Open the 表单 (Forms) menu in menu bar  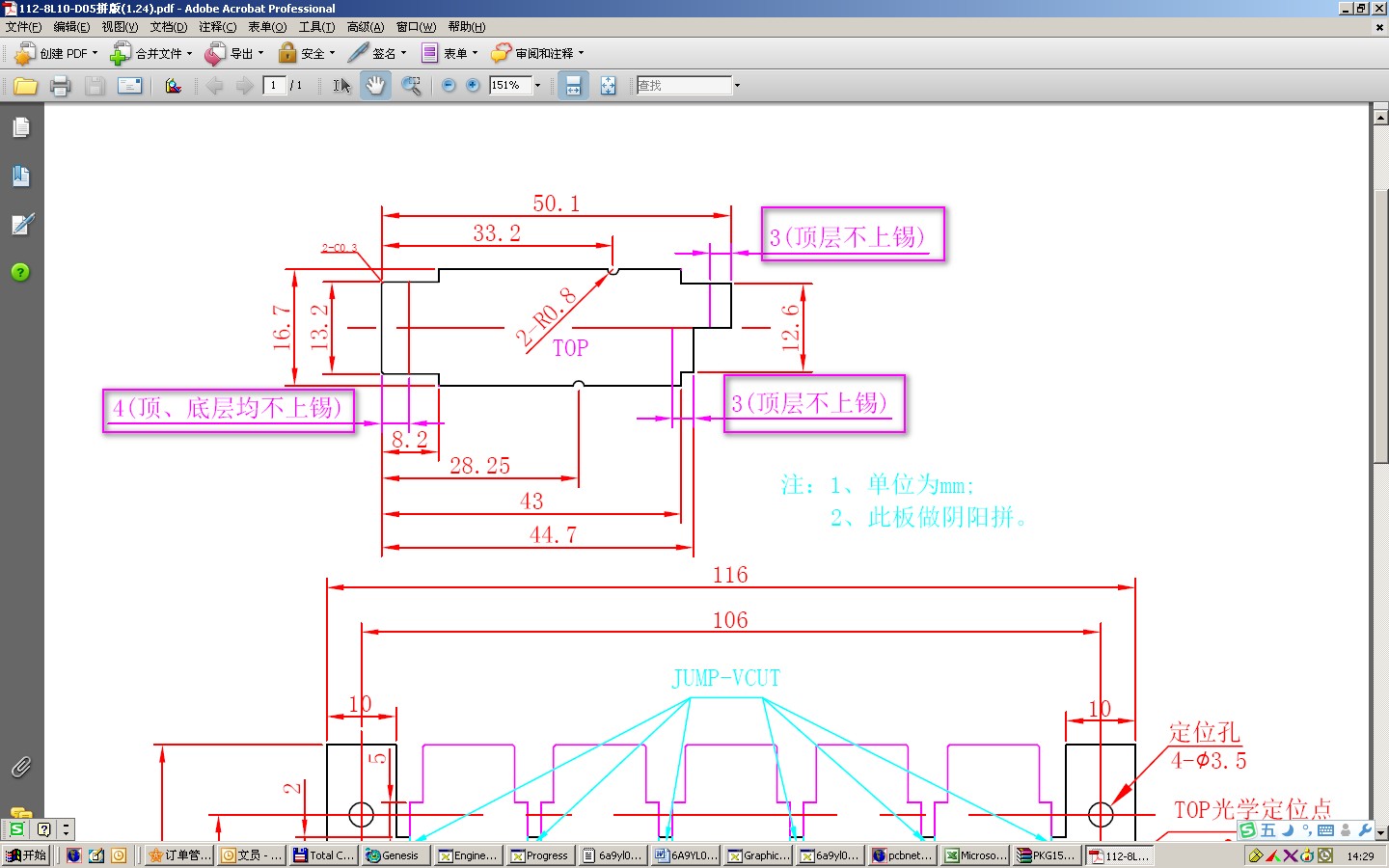point(267,27)
